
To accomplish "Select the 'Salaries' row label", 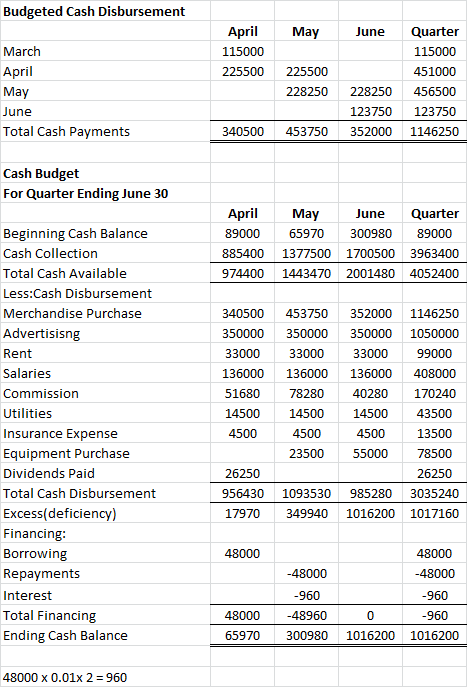I will [x=105, y=373].
